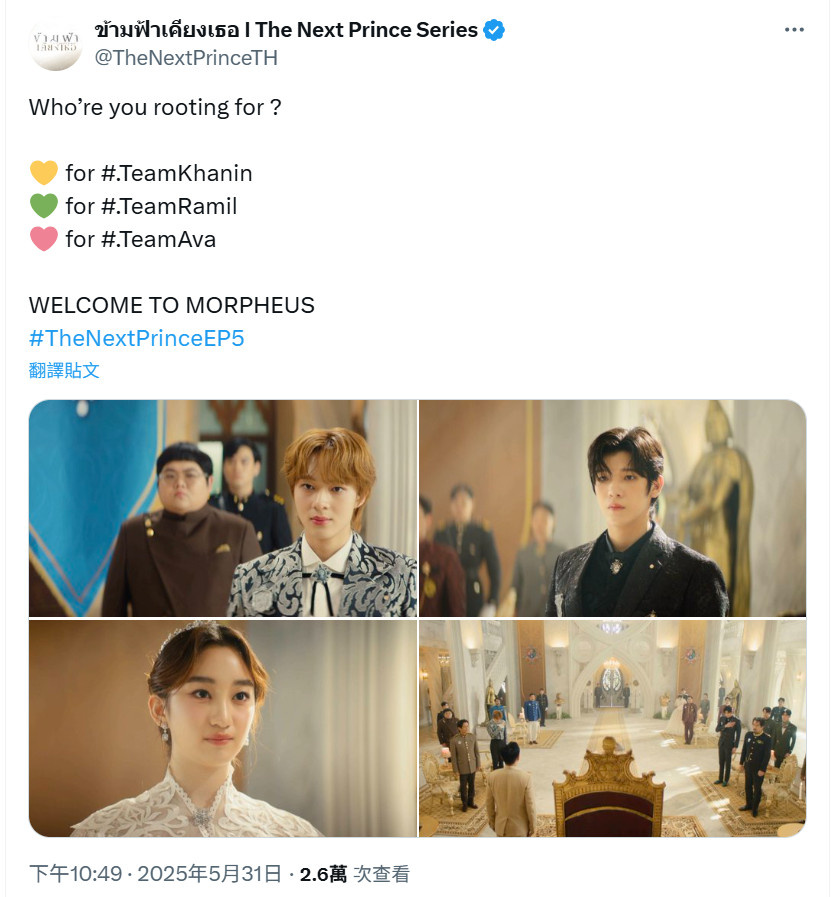
Task: Open The Next Prince profile avatar
Action: (x=55, y=43)
